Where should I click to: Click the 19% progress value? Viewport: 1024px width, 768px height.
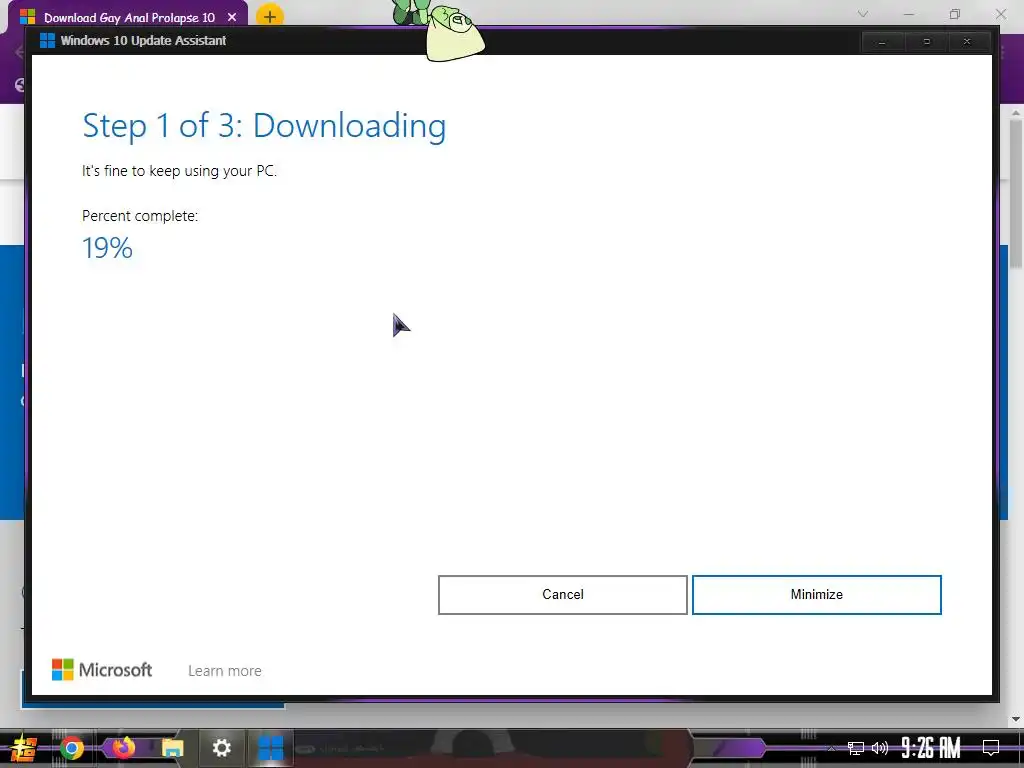pos(107,248)
